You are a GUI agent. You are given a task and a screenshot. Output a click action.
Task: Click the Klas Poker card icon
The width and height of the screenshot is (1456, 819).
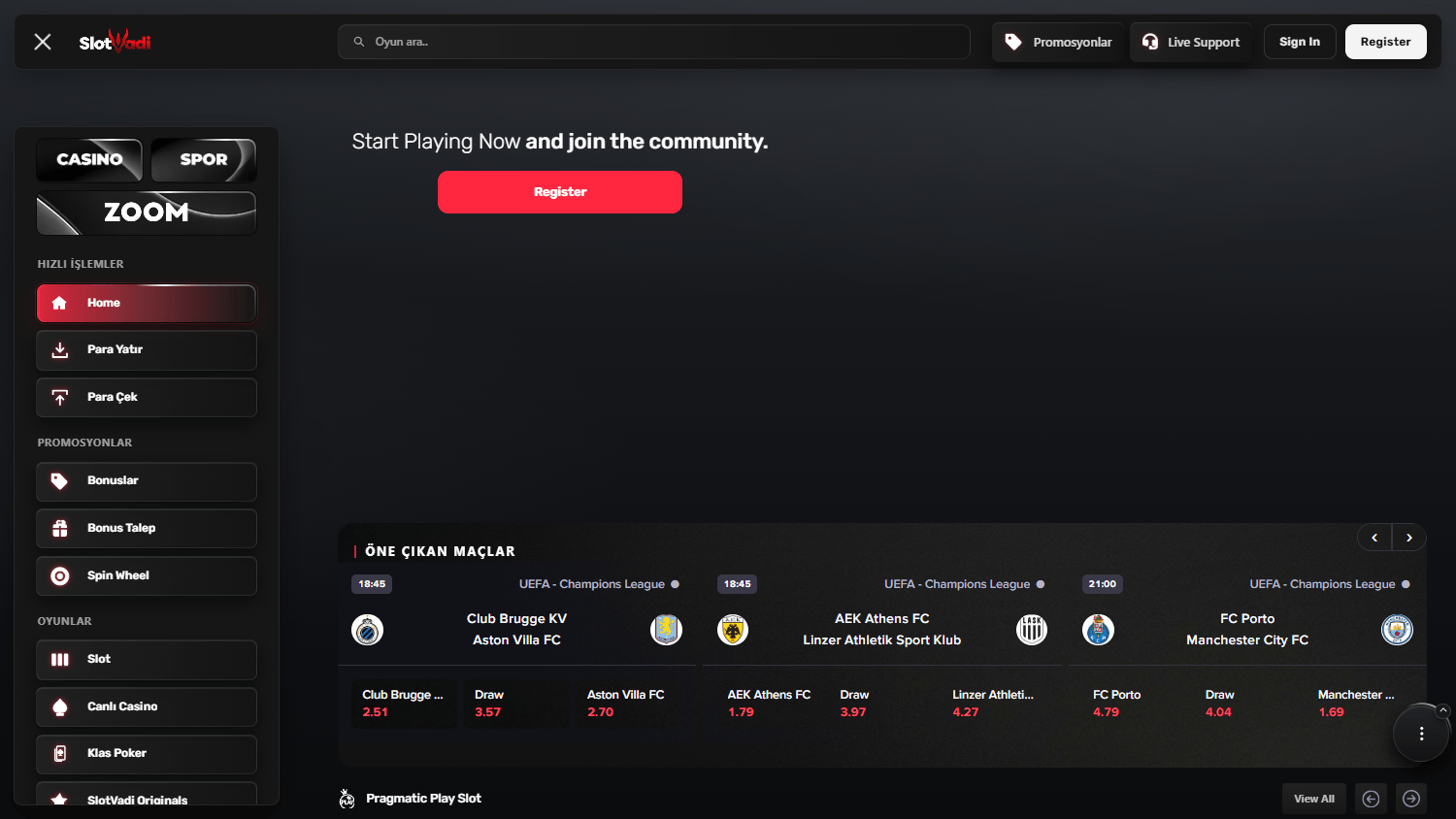(60, 754)
